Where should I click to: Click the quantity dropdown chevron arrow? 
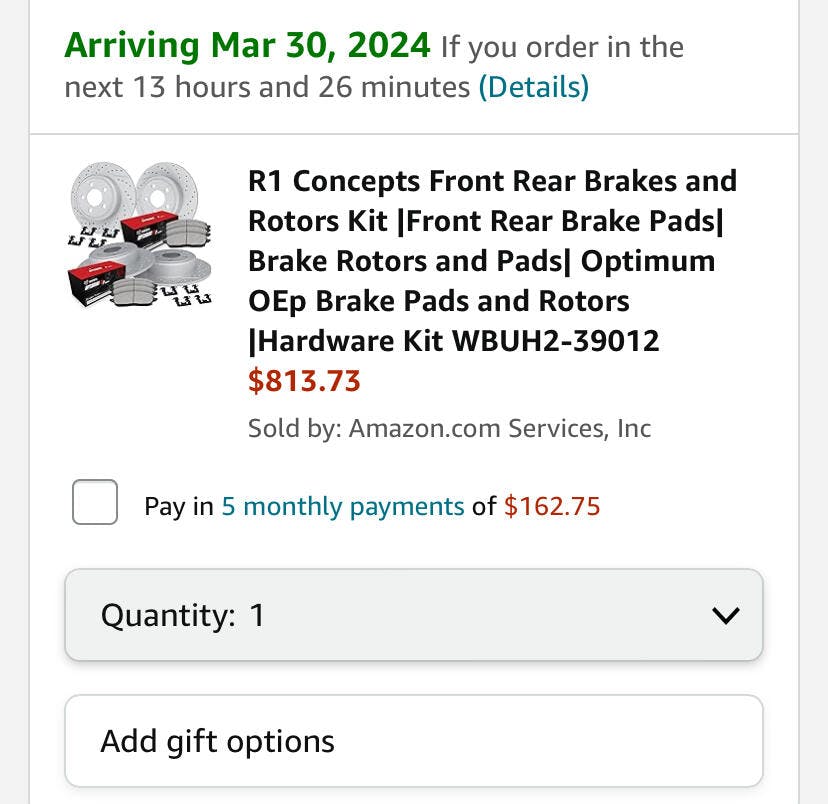[725, 615]
